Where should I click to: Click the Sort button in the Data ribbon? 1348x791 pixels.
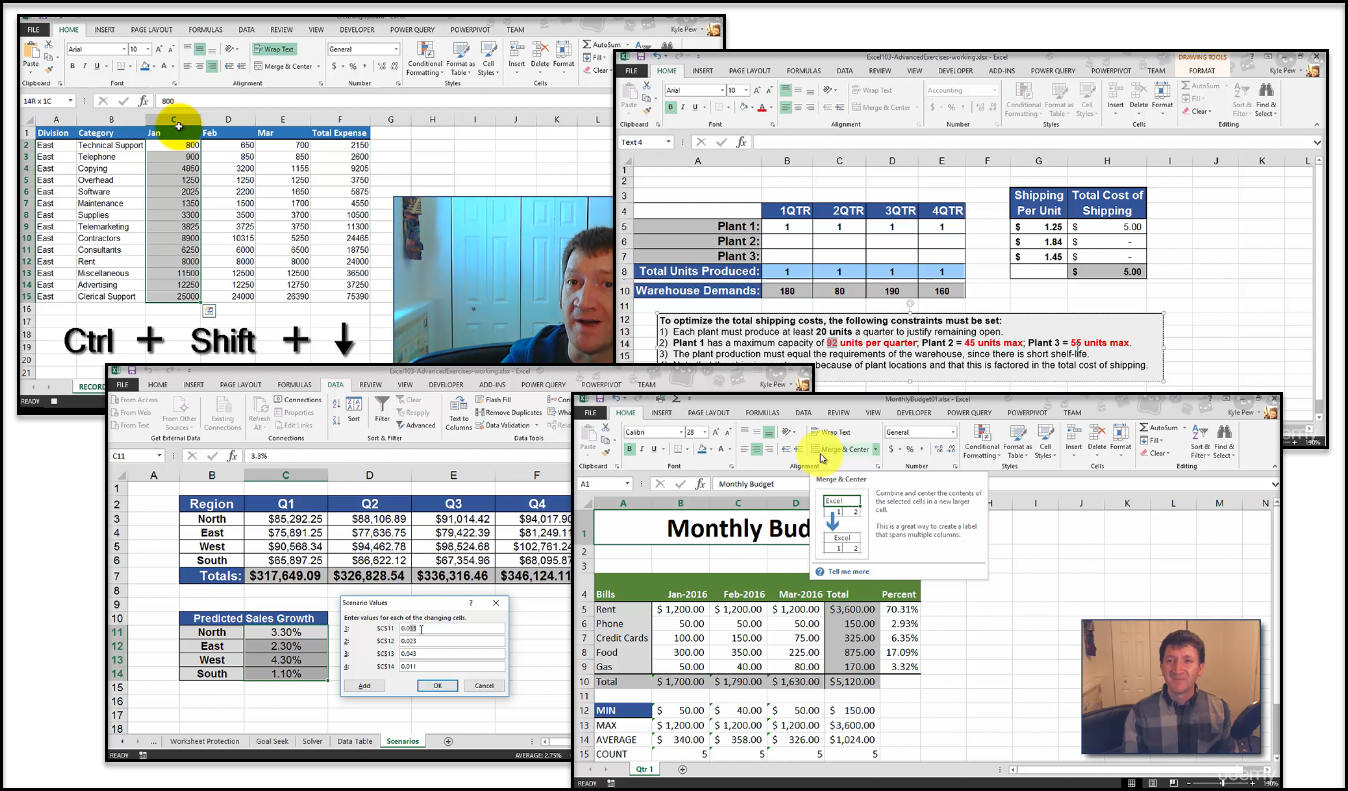[354, 410]
